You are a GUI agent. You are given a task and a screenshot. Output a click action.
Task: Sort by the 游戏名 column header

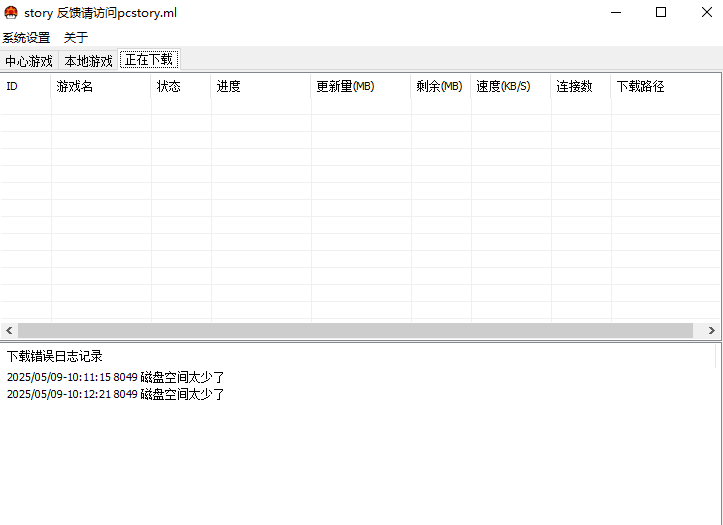click(x=101, y=86)
